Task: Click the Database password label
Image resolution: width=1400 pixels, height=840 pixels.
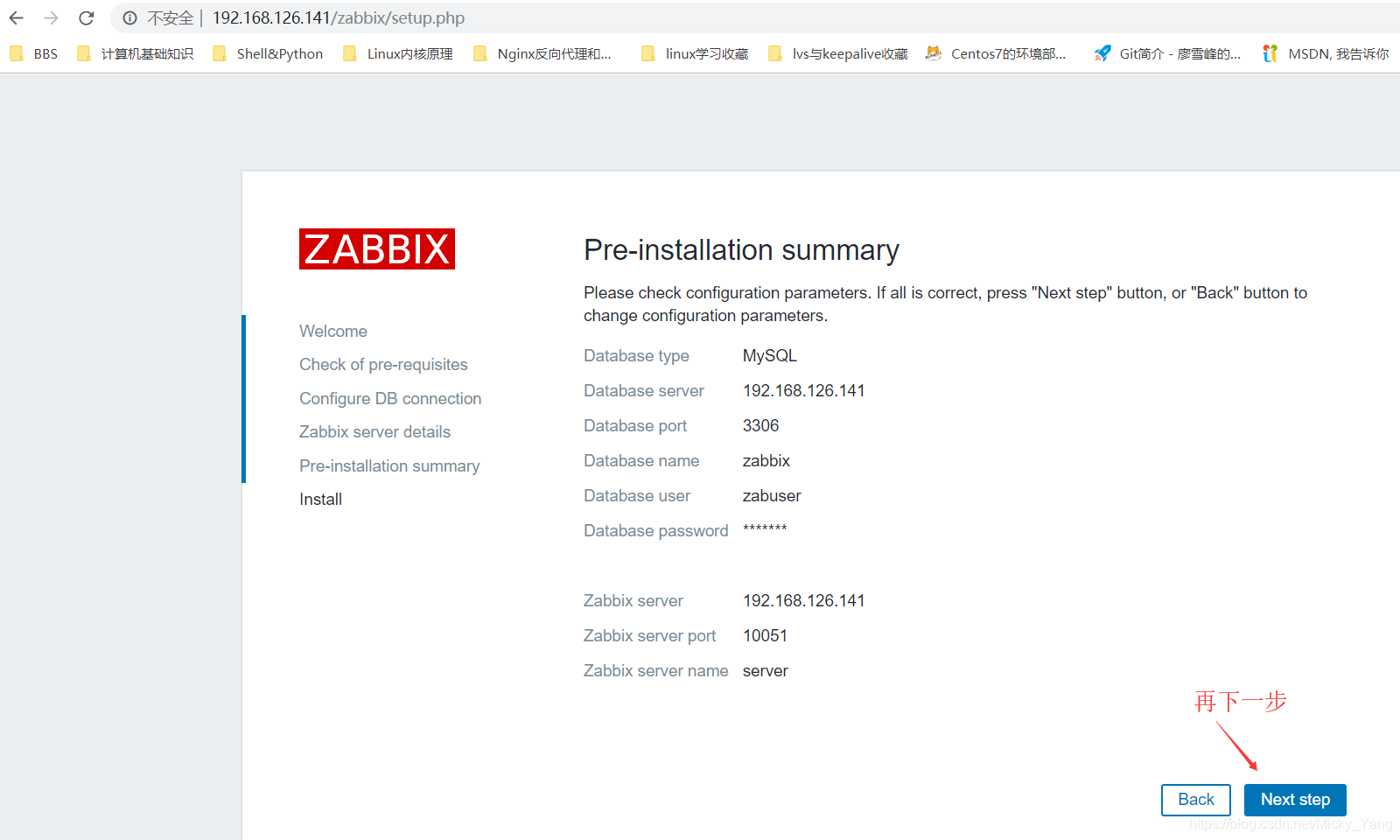Action: tap(656, 531)
